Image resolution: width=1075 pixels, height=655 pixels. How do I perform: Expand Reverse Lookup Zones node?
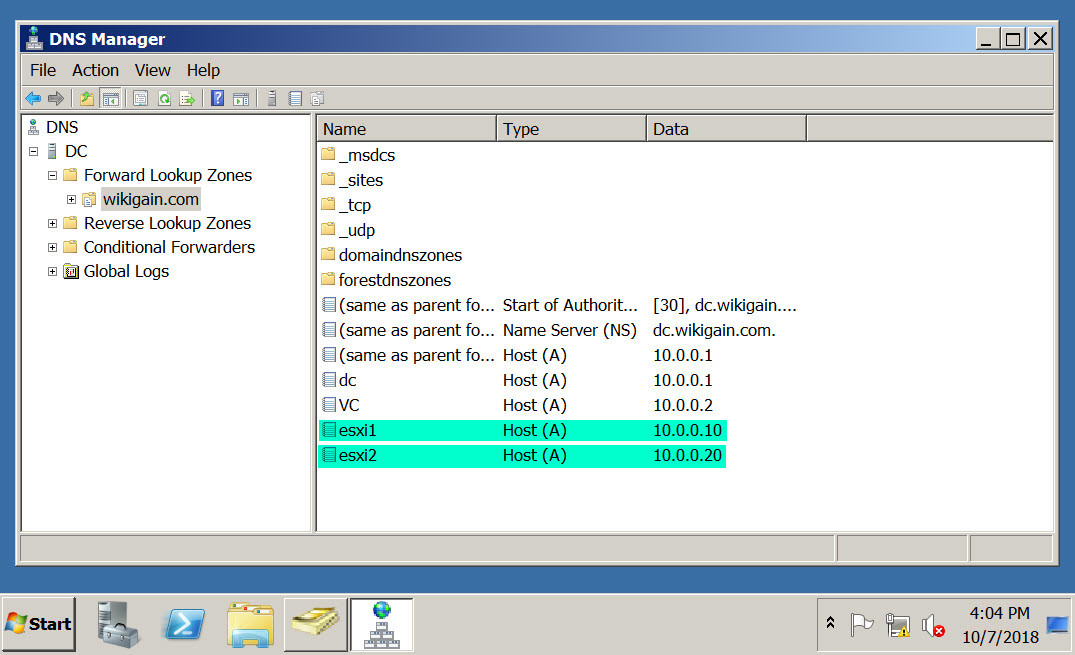click(52, 224)
